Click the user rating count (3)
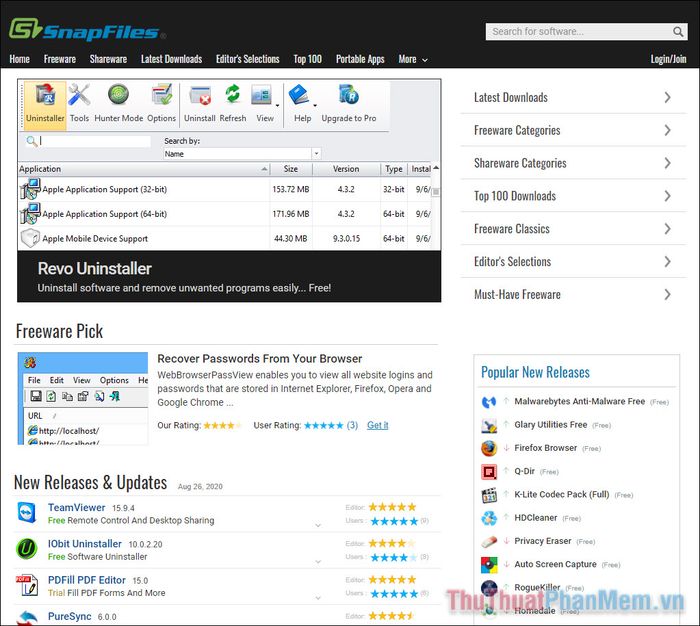The image size is (700, 626). point(352,425)
